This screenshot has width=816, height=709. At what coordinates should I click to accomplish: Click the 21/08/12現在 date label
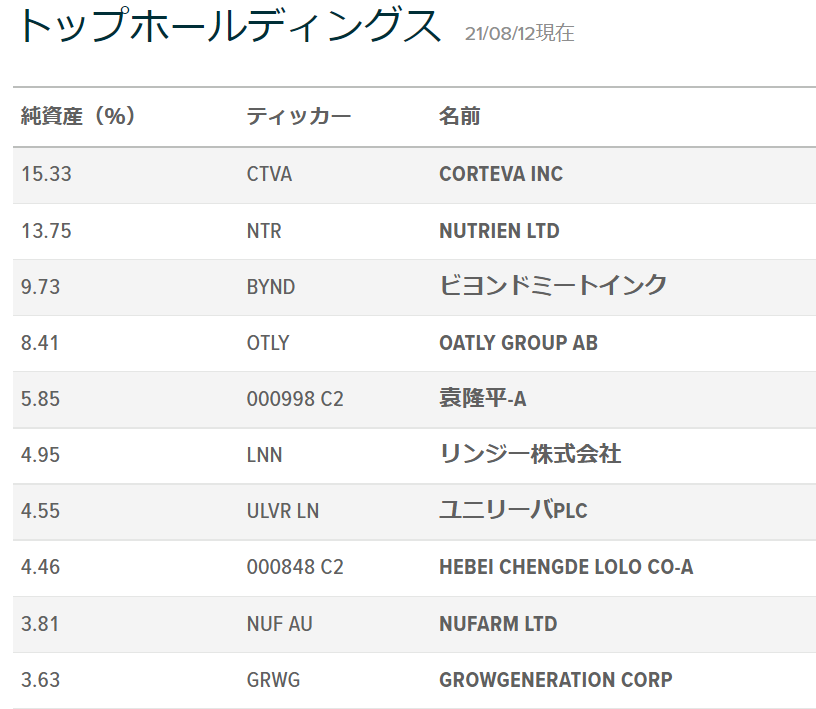tap(519, 33)
